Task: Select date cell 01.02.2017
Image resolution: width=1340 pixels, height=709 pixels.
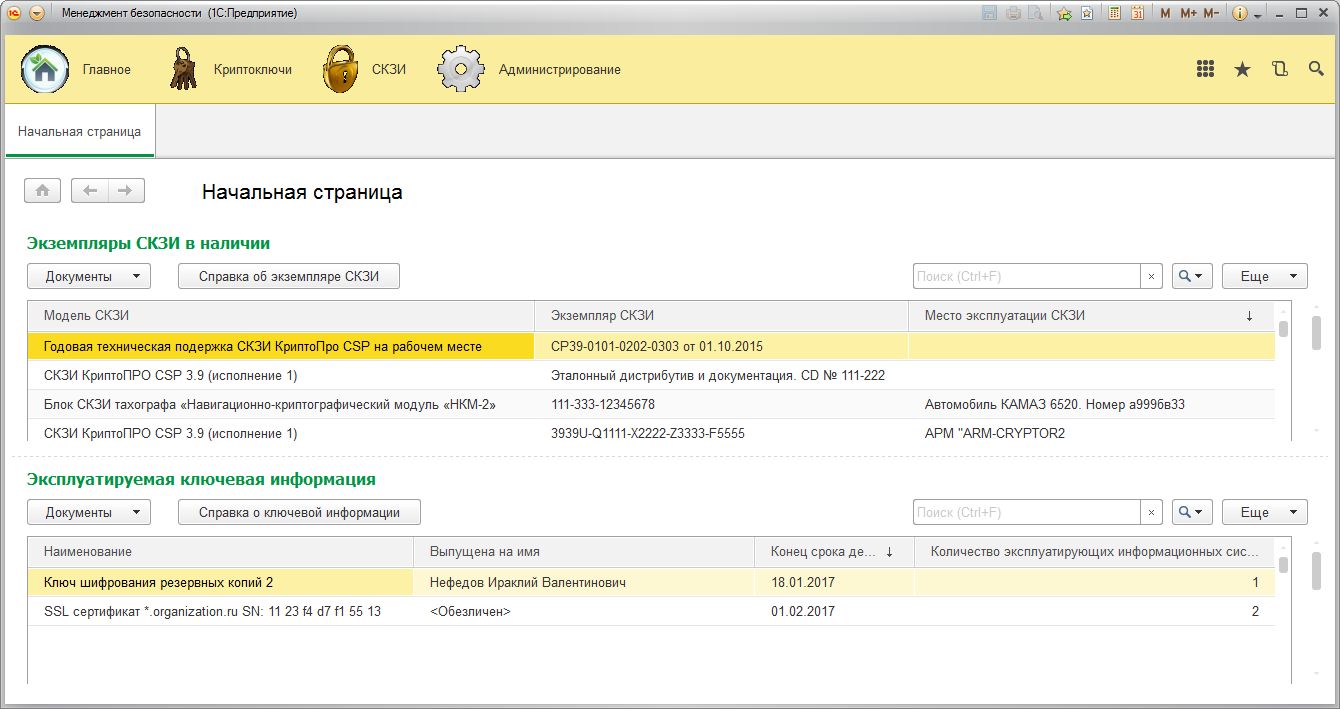Action: coord(834,611)
